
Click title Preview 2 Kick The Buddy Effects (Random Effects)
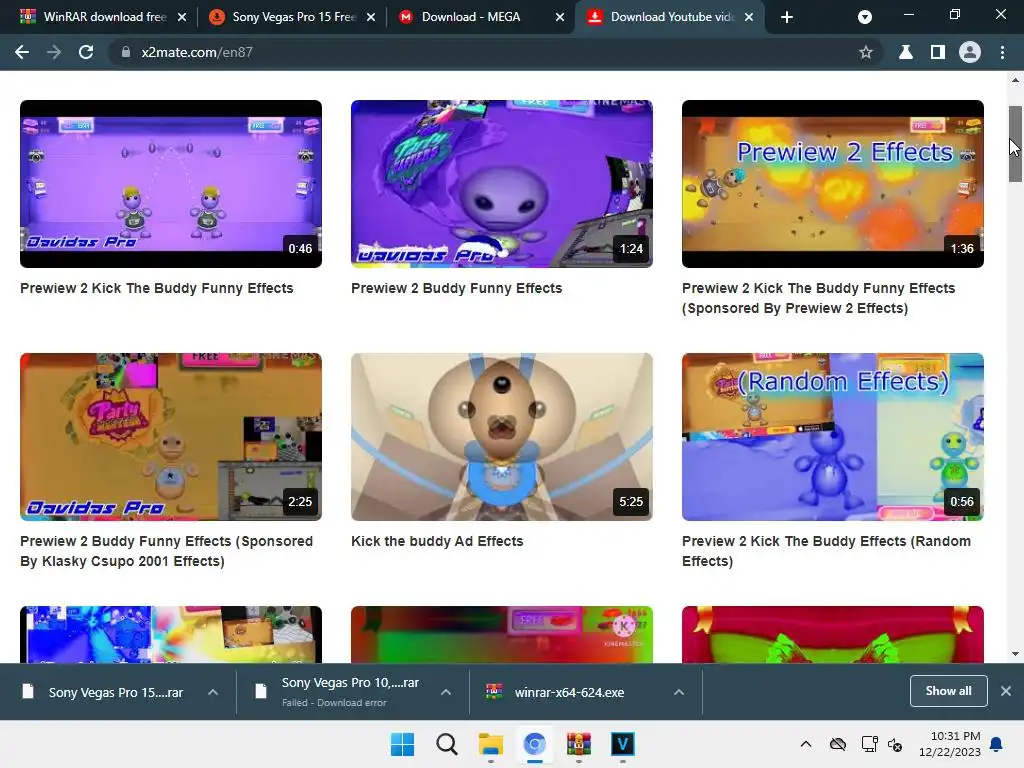[x=826, y=551]
